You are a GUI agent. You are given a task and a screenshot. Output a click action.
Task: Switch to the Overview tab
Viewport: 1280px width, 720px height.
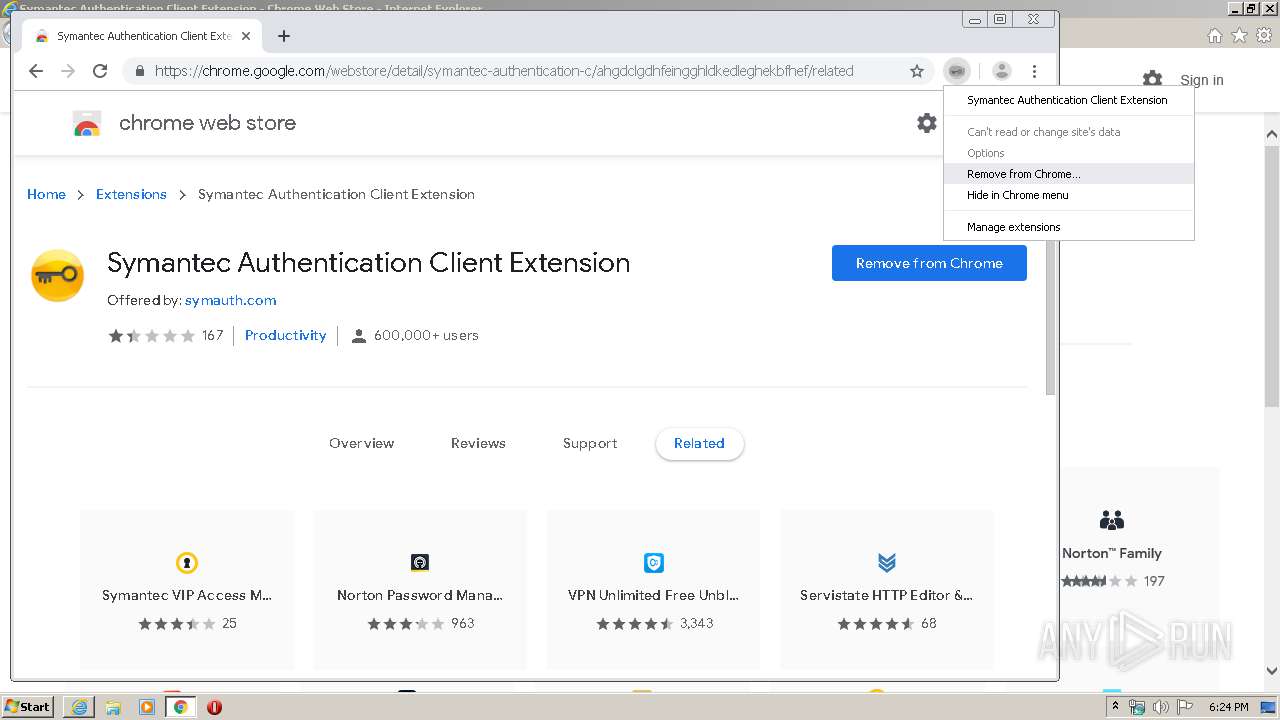pos(362,443)
